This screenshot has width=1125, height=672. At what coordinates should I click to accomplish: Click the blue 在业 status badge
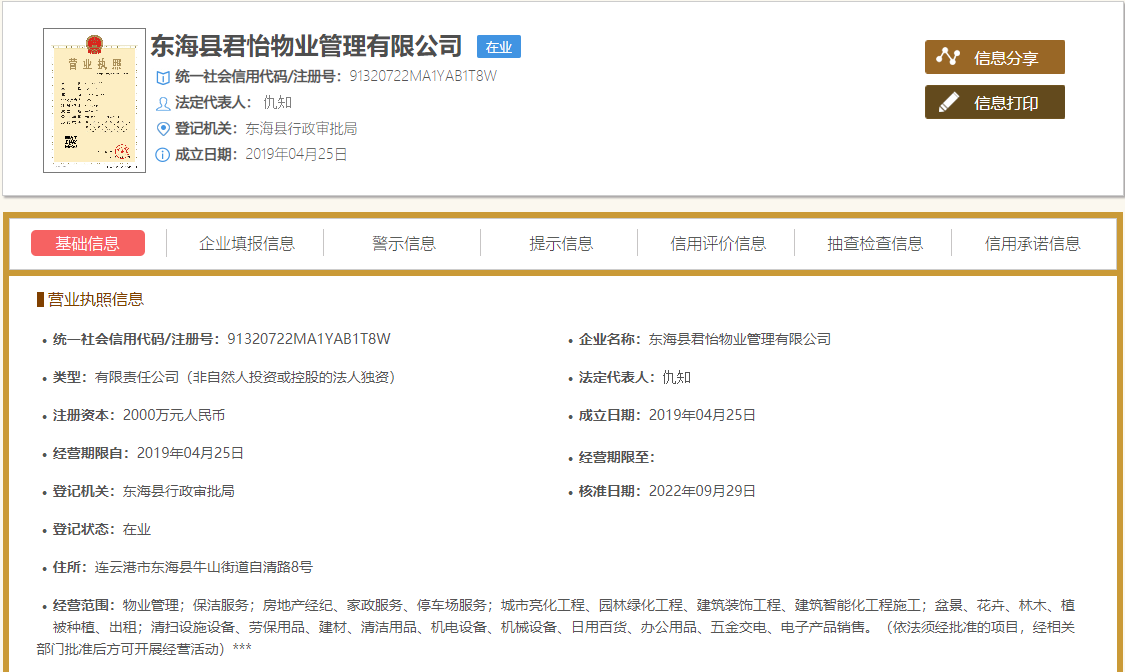click(498, 47)
